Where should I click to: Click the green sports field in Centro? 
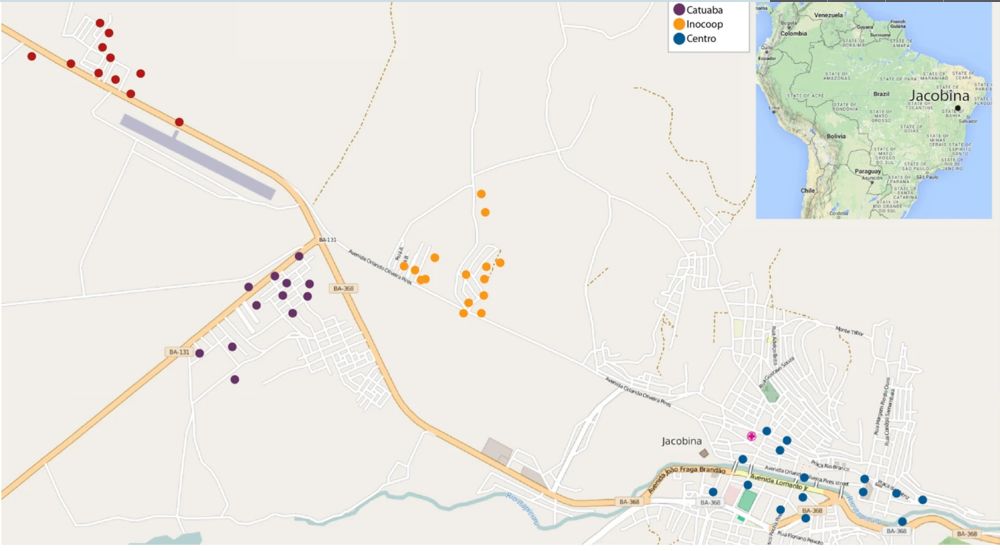pyautogui.click(x=746, y=499)
